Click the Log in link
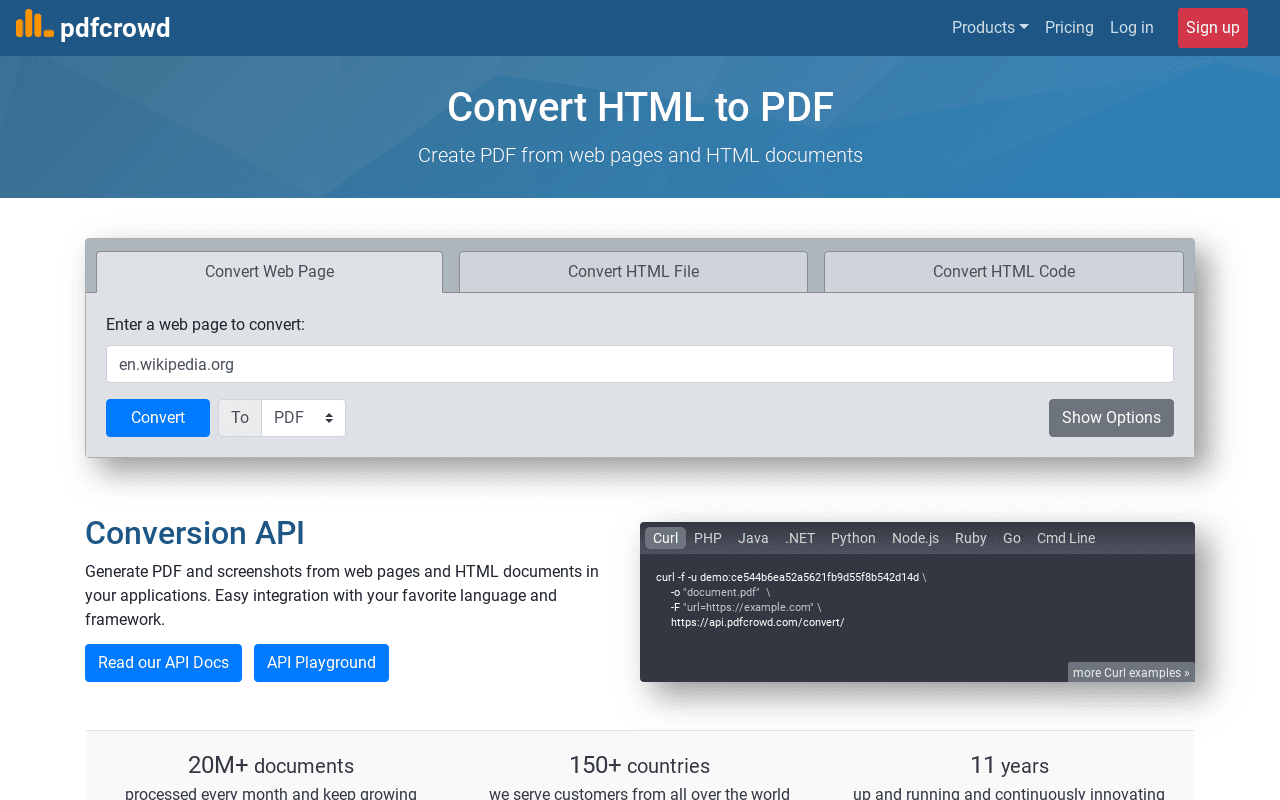This screenshot has width=1280, height=800. click(1131, 27)
